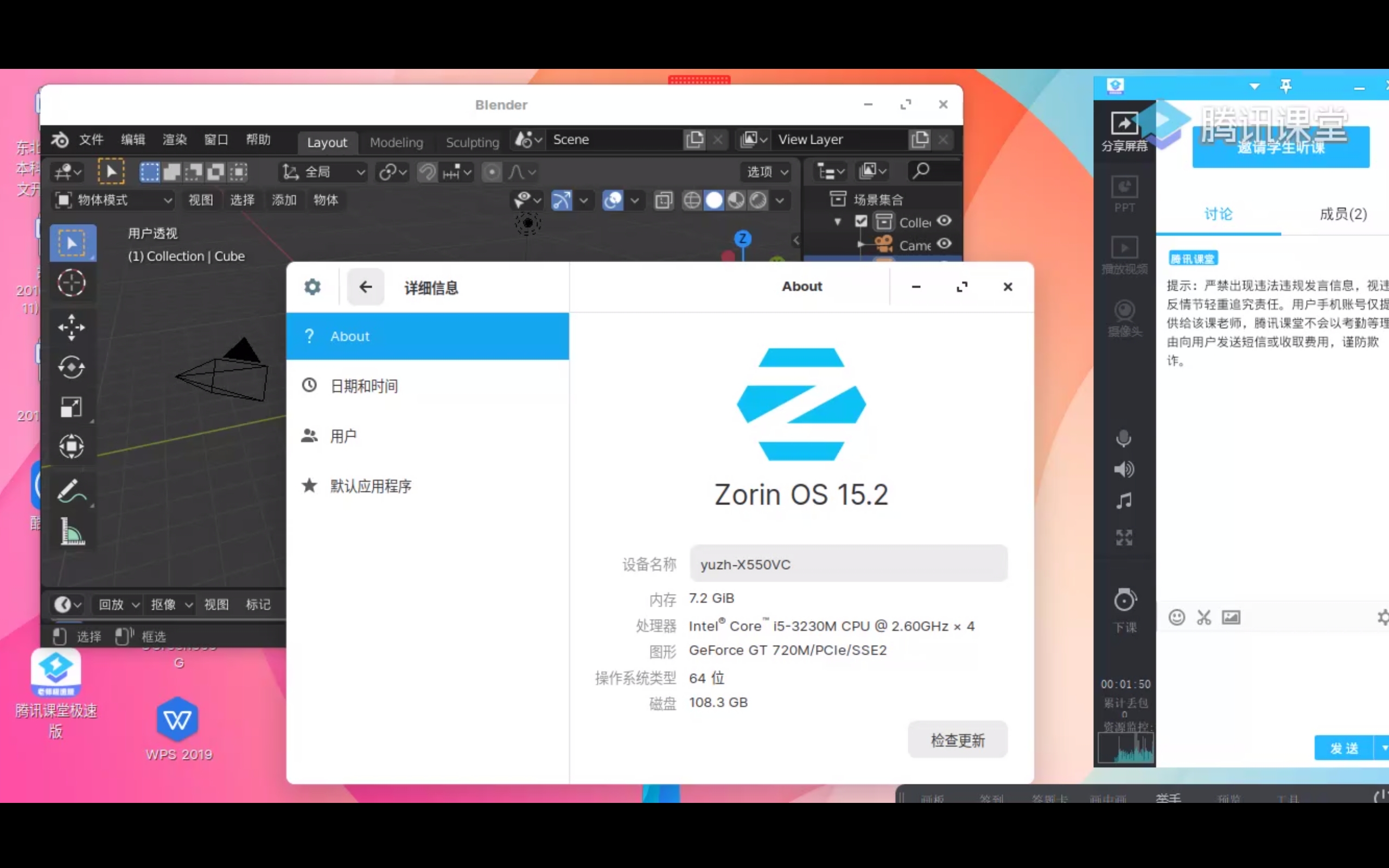
Task: Toggle proportional editing in Blender header
Action: [x=492, y=171]
